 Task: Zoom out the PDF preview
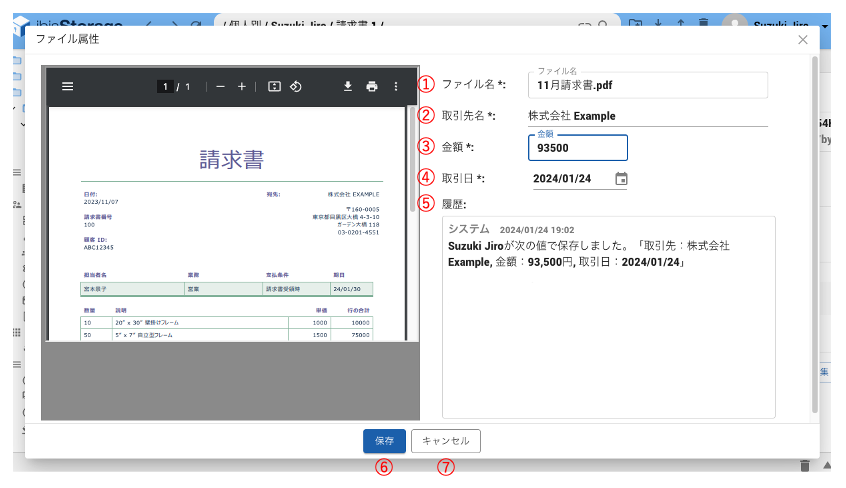pyautogui.click(x=221, y=87)
